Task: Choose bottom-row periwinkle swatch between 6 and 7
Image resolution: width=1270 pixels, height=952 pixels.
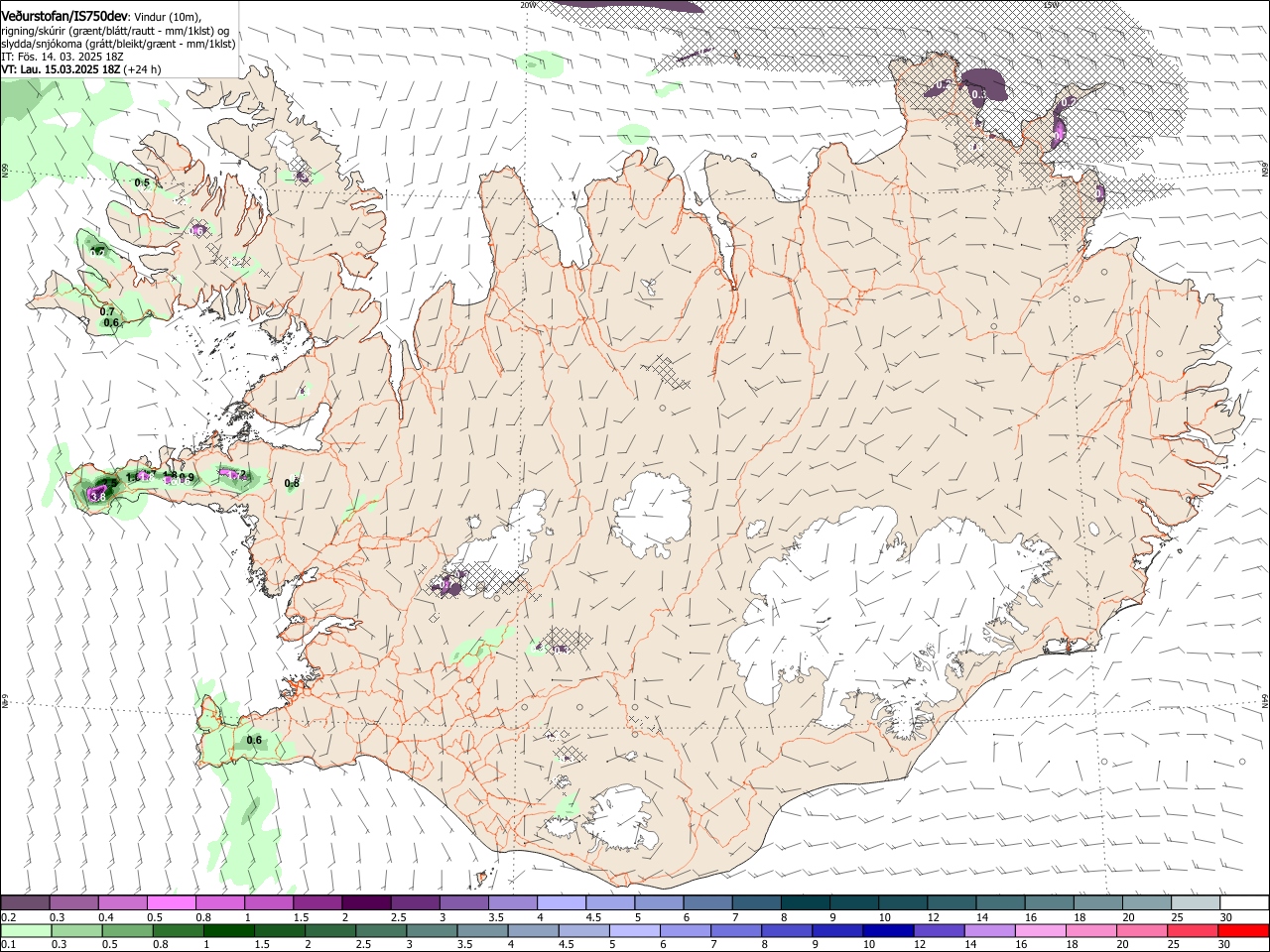Action: coord(686,930)
